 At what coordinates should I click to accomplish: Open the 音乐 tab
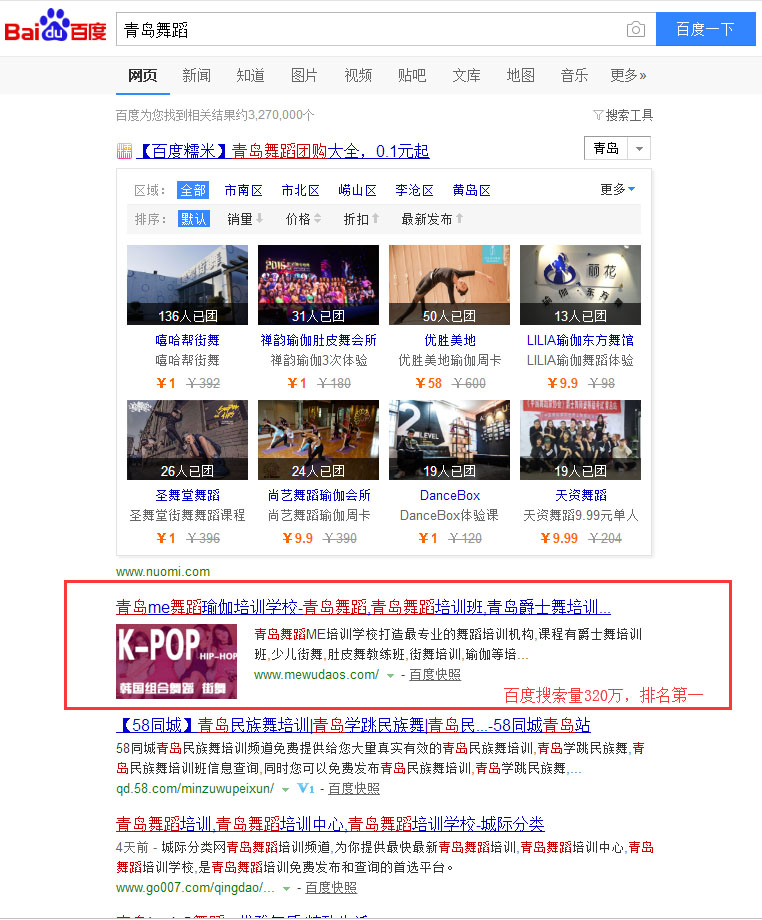coord(574,75)
